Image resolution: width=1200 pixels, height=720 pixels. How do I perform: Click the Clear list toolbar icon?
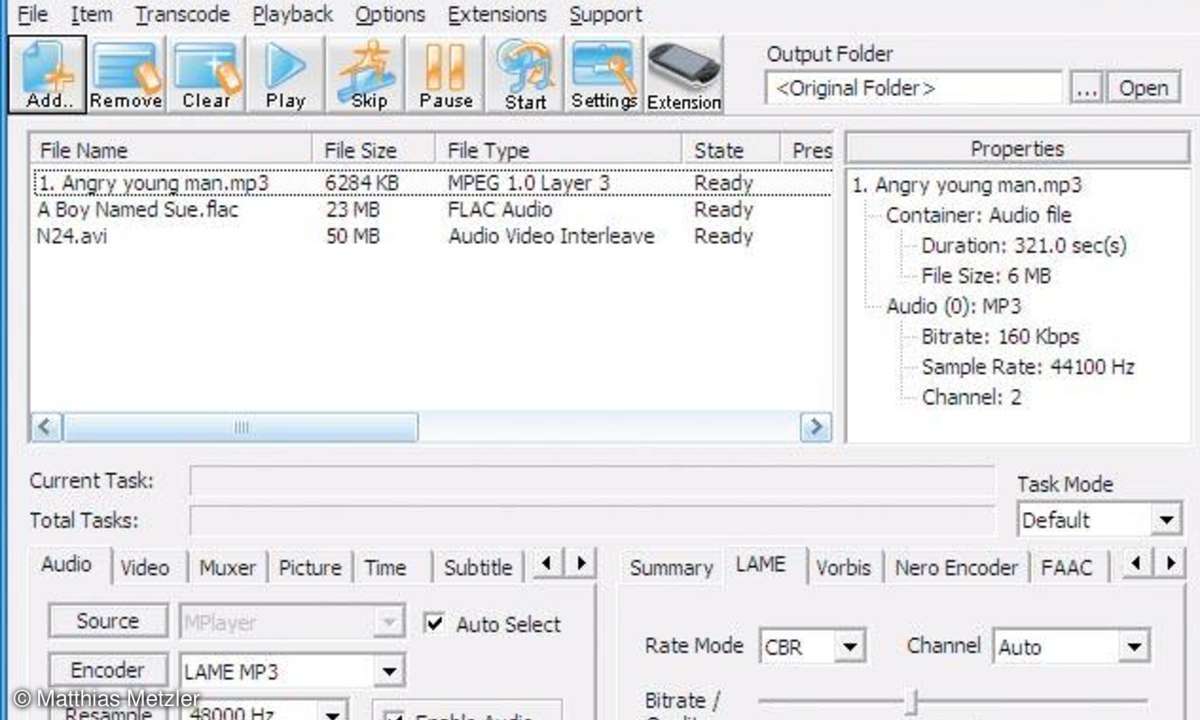point(206,75)
